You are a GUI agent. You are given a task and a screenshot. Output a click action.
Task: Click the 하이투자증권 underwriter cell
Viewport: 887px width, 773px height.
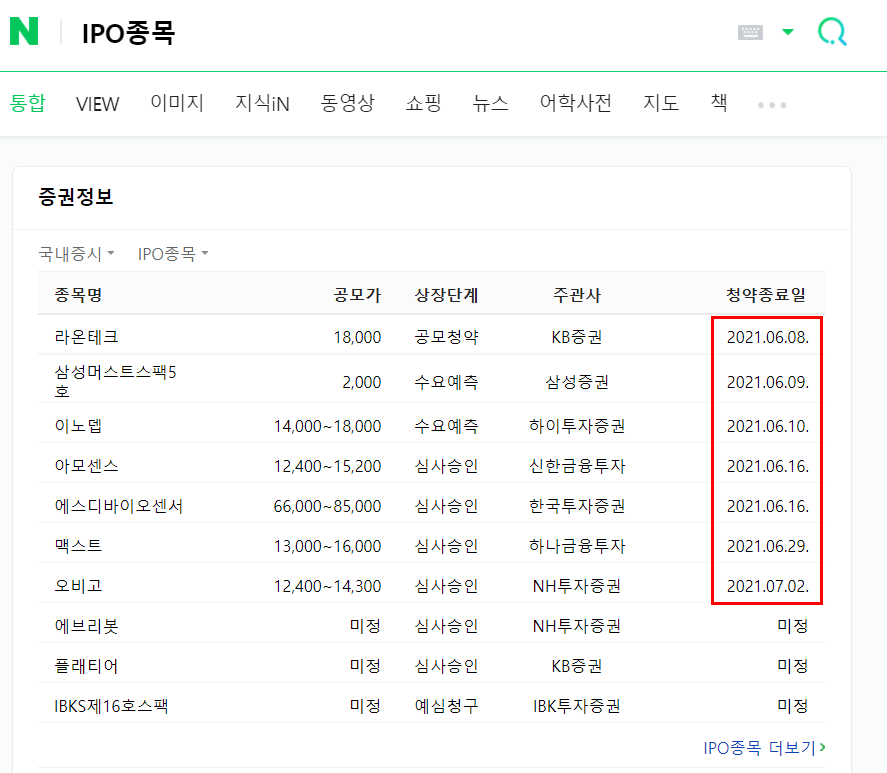576,426
